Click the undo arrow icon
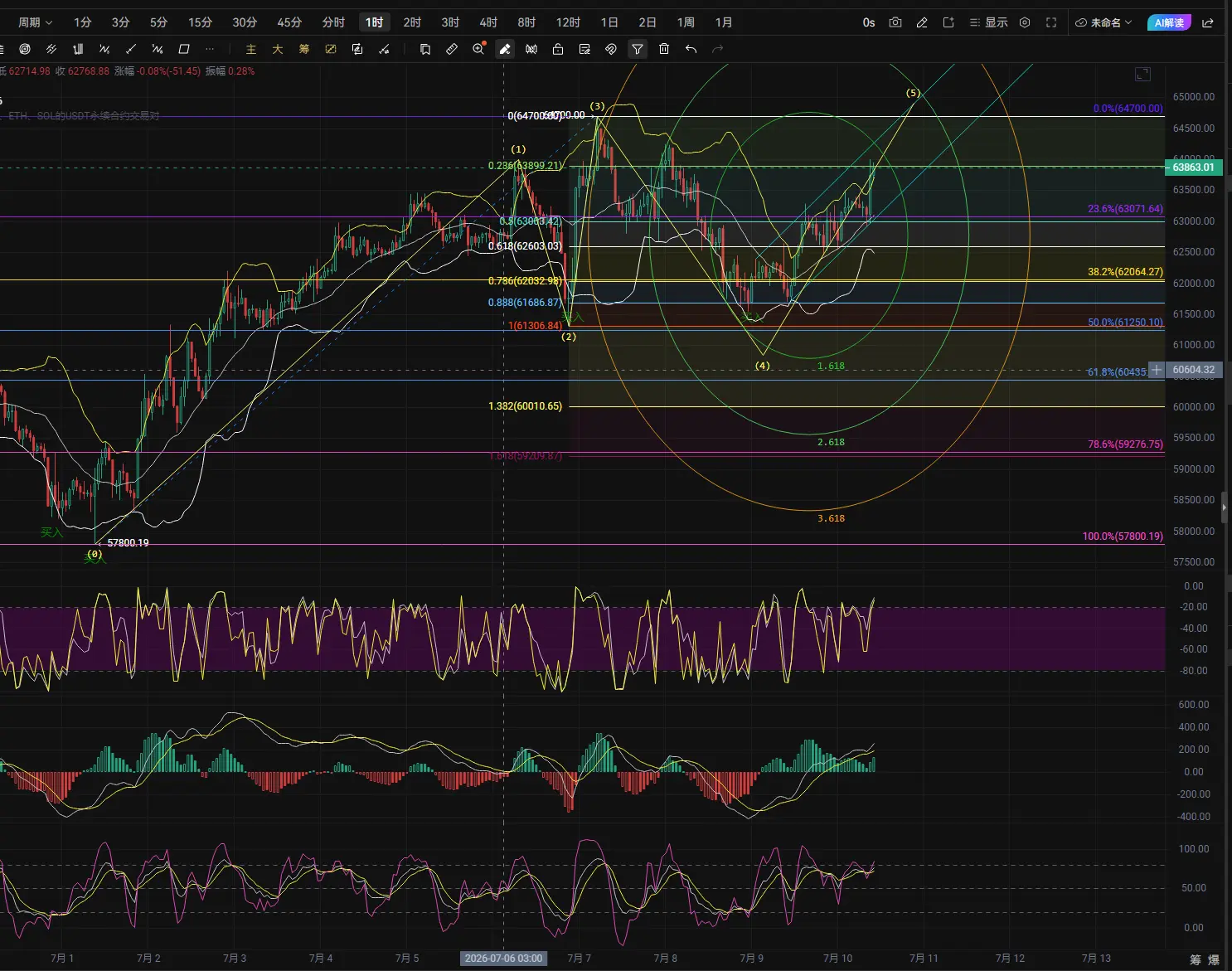 pyautogui.click(x=691, y=49)
